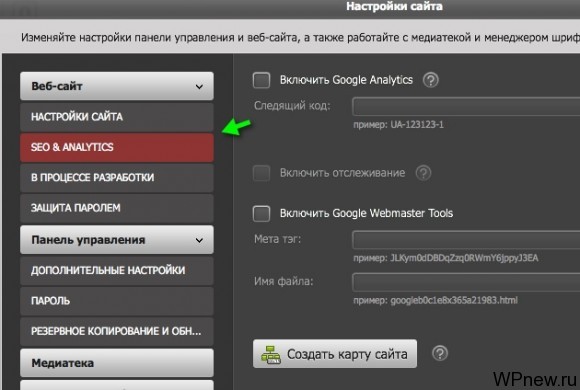This screenshot has height=390, width=580.
Task: Select the SEO & Analytics menu item
Action: click(117, 147)
